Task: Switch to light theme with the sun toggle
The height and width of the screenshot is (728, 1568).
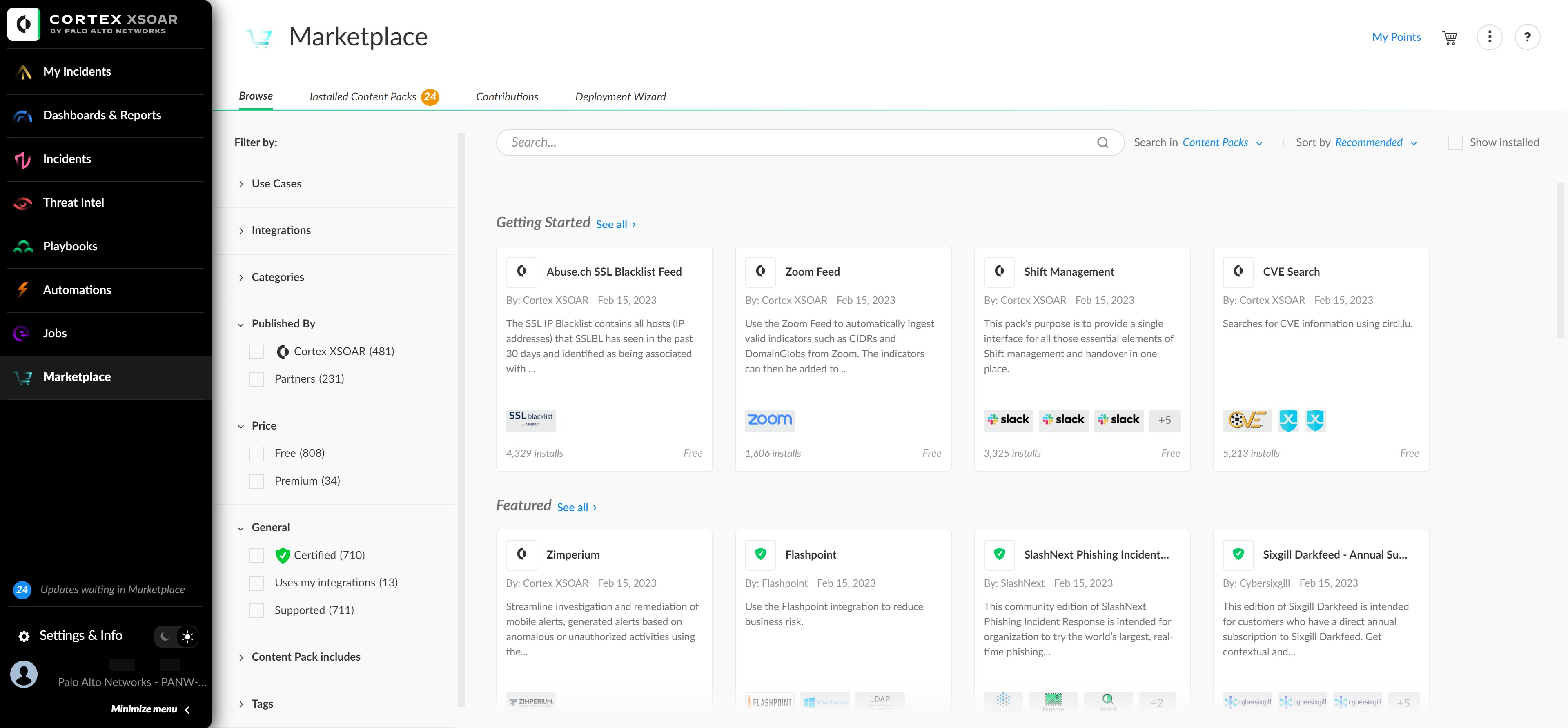Action: [187, 636]
